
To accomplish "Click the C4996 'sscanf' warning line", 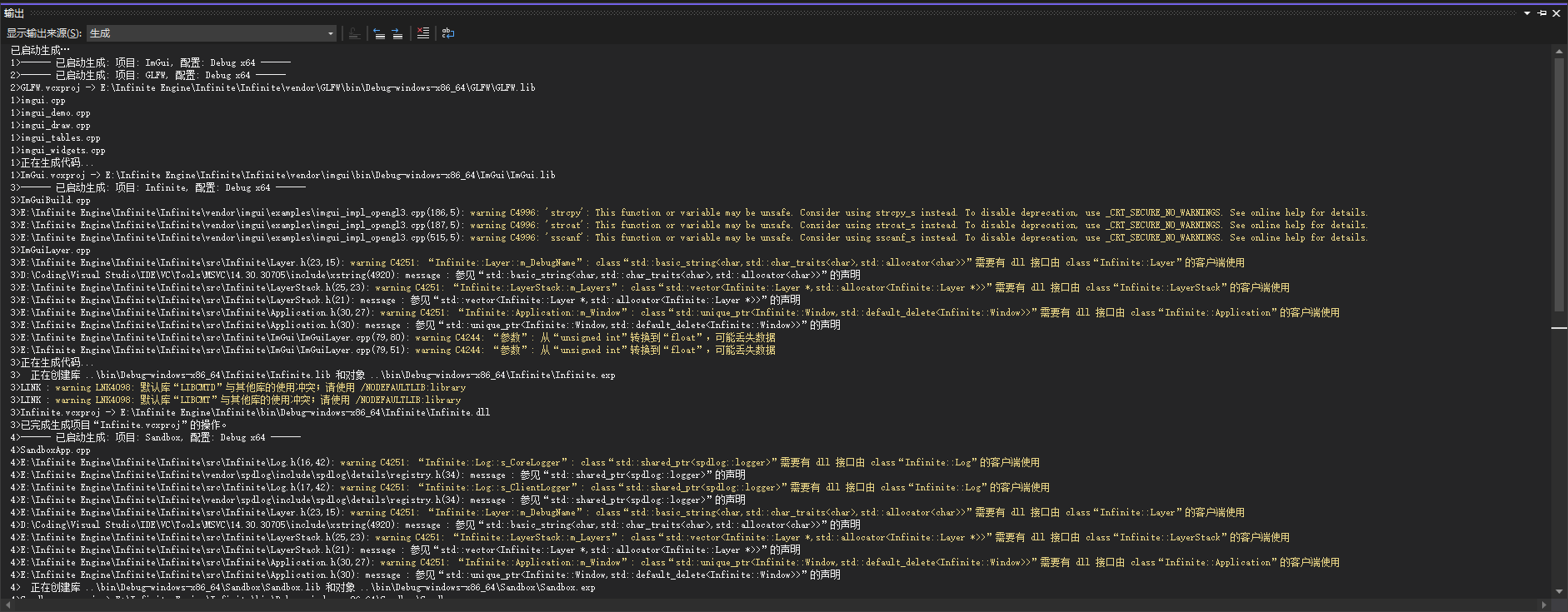I will coord(689,237).
